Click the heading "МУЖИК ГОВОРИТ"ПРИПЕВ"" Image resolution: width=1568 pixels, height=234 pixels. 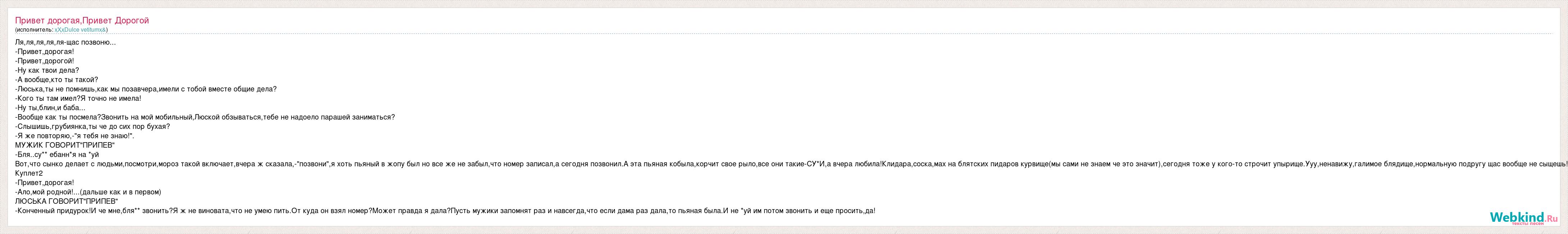click(x=65, y=145)
